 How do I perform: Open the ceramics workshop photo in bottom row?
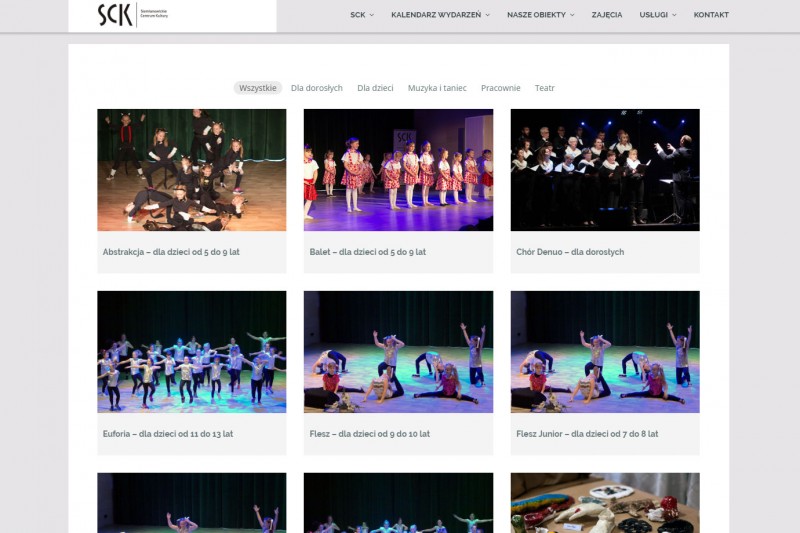605,503
